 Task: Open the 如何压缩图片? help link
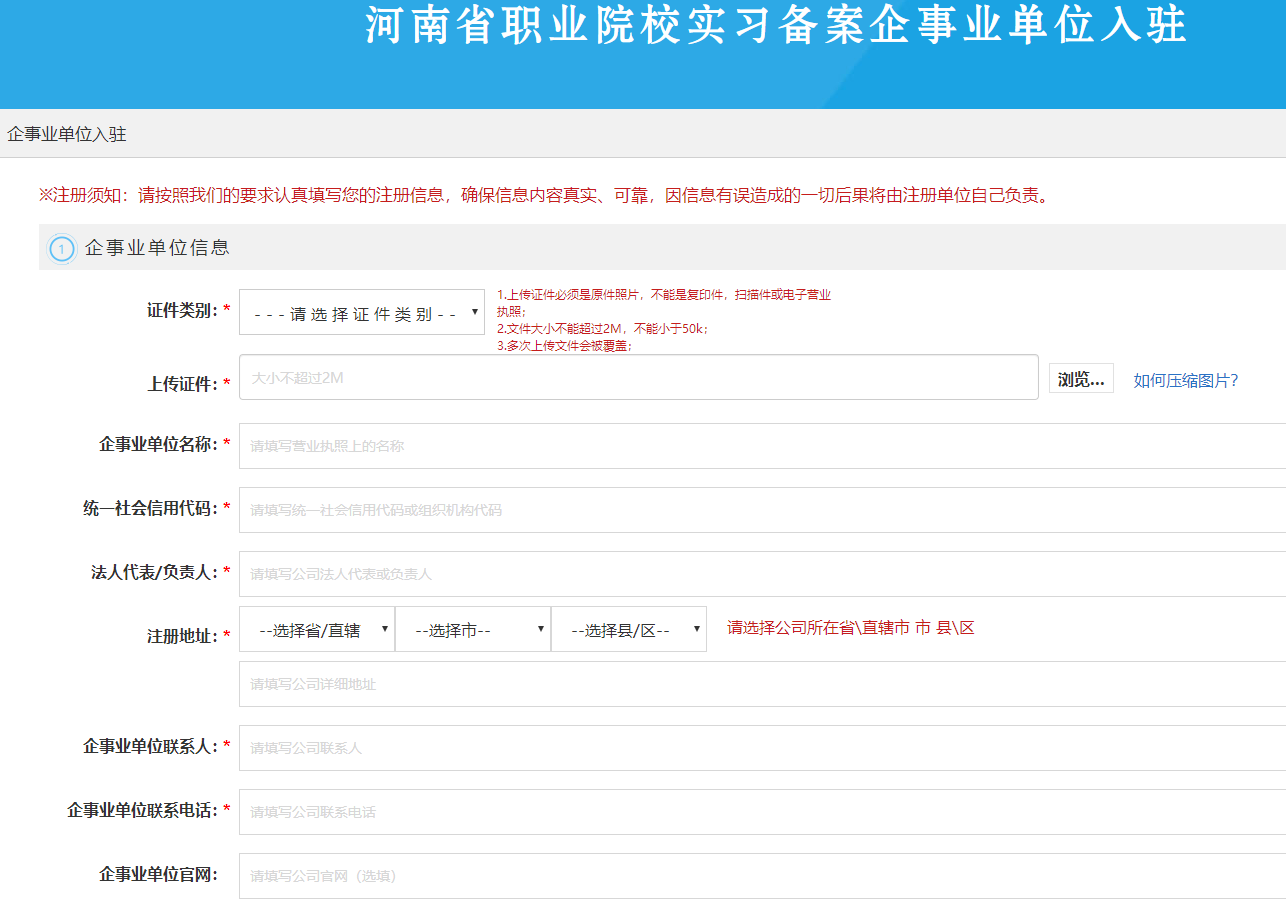[x=1185, y=380]
